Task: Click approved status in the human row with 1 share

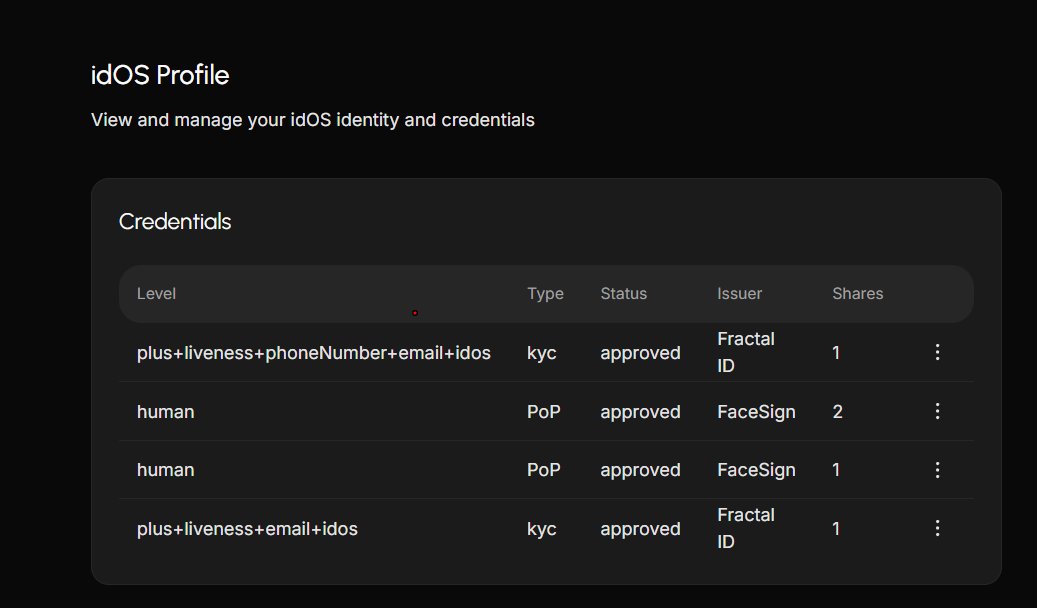Action: click(640, 470)
